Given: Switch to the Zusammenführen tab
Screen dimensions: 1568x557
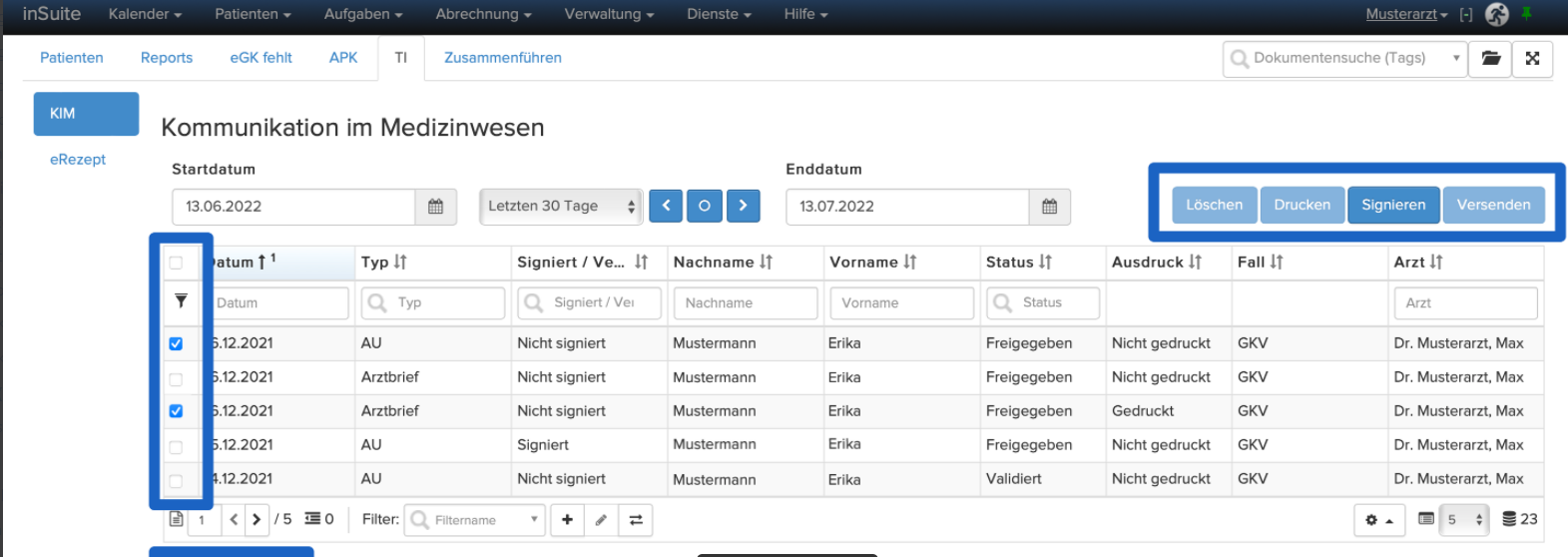Looking at the screenshot, I should (503, 58).
